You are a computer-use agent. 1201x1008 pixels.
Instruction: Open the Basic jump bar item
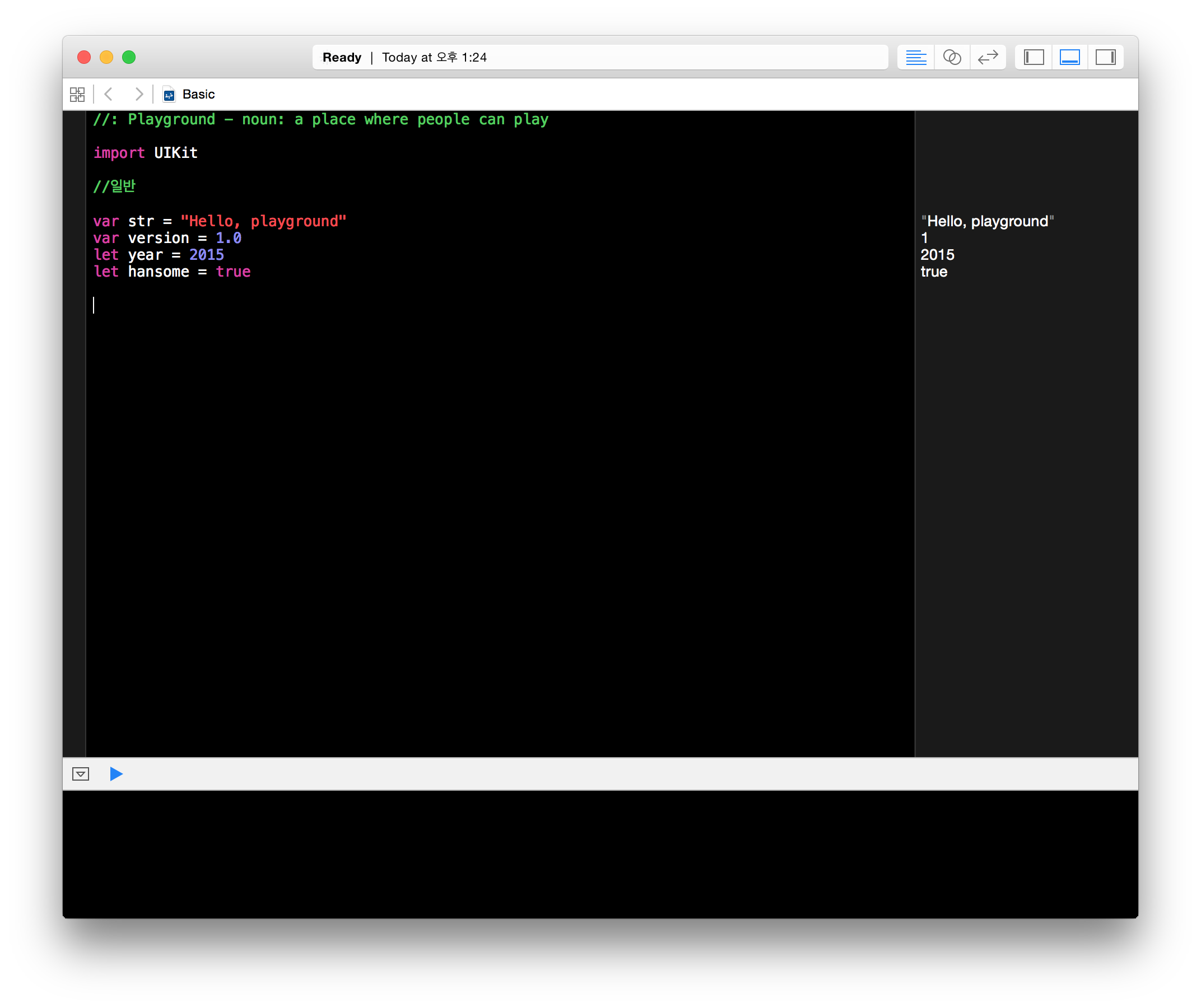(198, 94)
